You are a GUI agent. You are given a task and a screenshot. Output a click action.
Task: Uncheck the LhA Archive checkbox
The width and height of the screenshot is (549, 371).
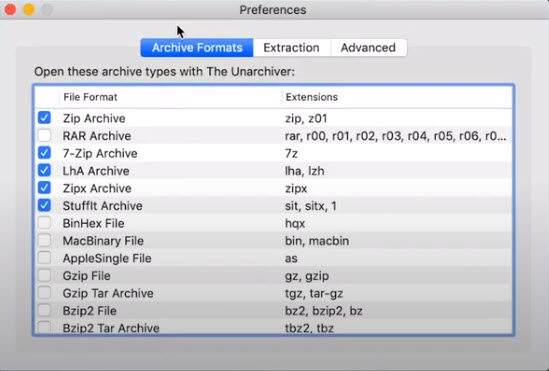(44, 170)
